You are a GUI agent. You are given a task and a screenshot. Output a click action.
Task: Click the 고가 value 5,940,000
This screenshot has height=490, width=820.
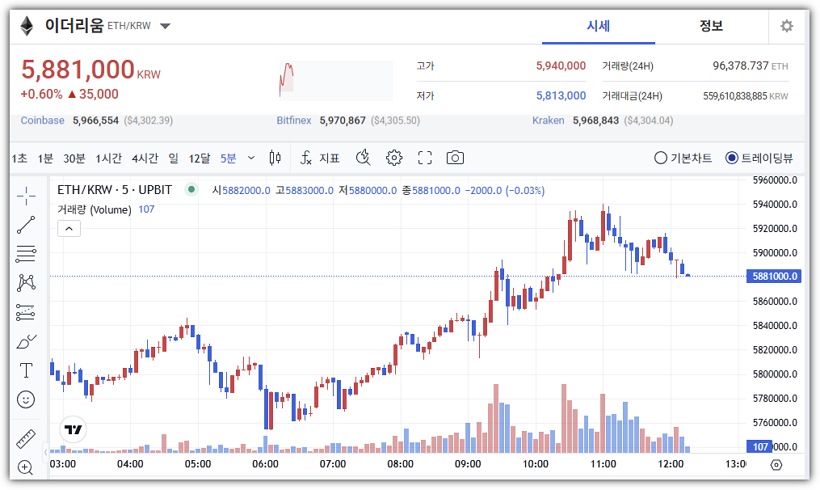(561, 66)
